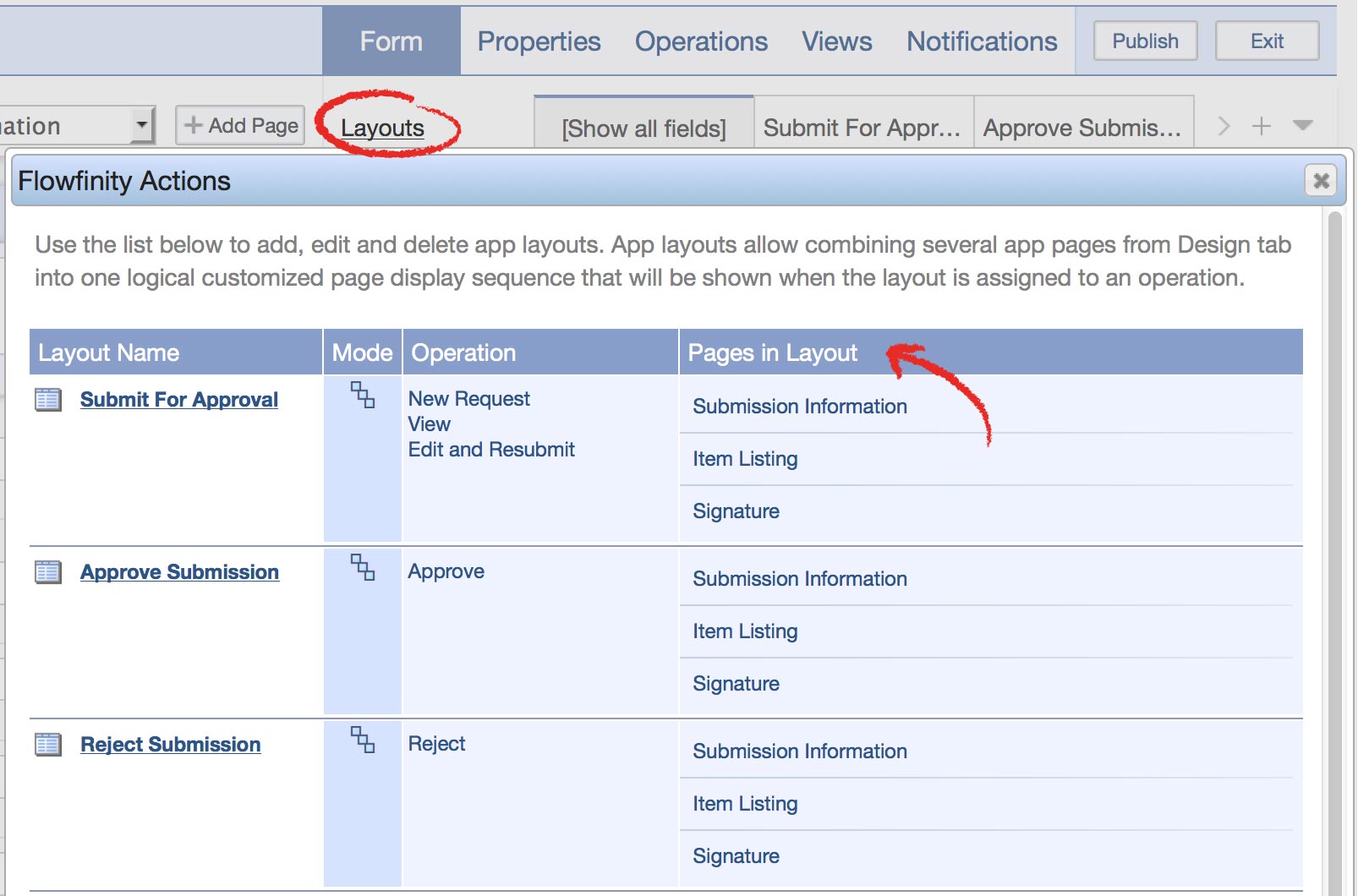The width and height of the screenshot is (1358, 896).
Task: Click the Edit and Resubmit operation text
Action: tap(491, 450)
